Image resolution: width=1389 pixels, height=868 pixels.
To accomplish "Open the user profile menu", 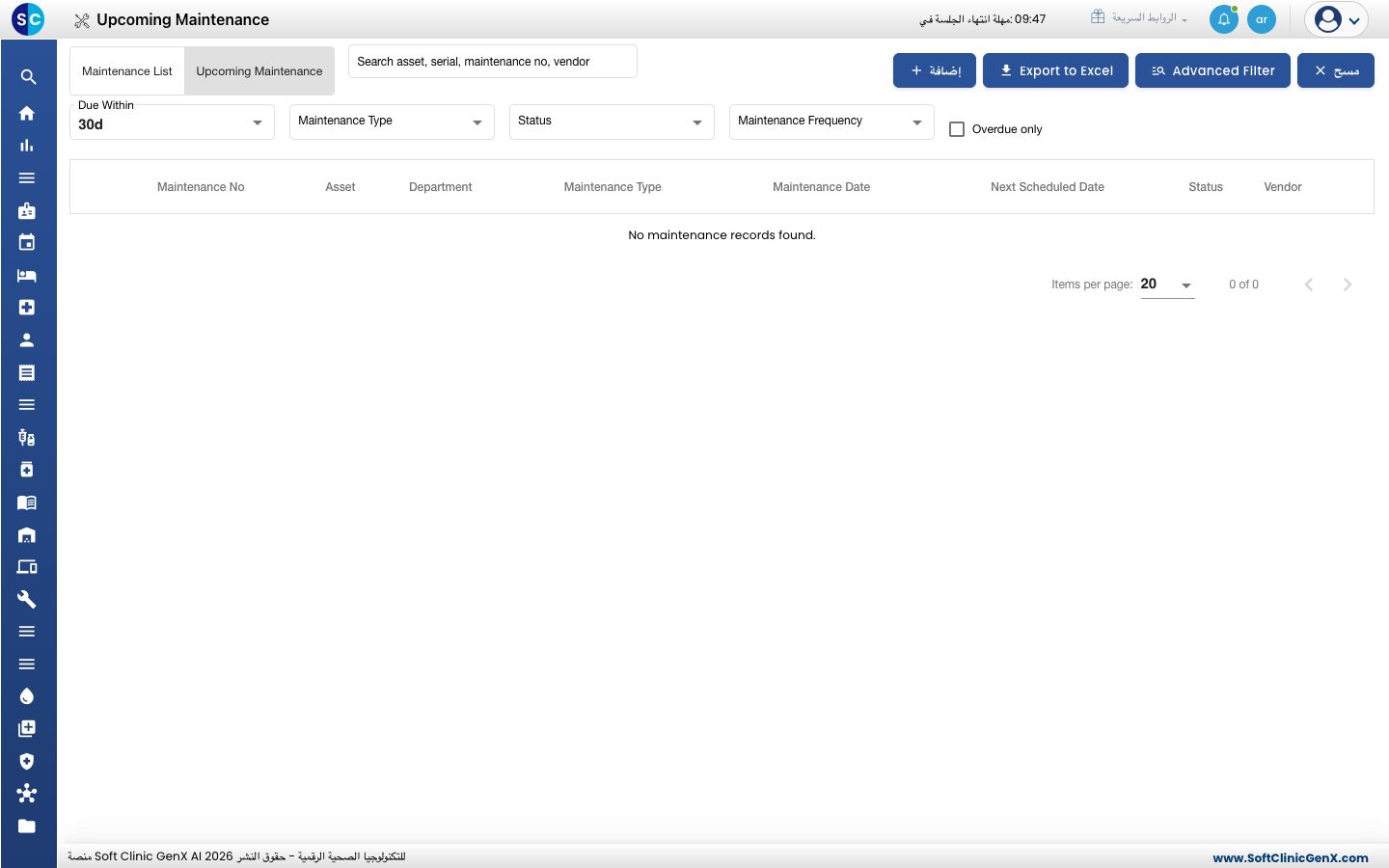I will pos(1337,19).
